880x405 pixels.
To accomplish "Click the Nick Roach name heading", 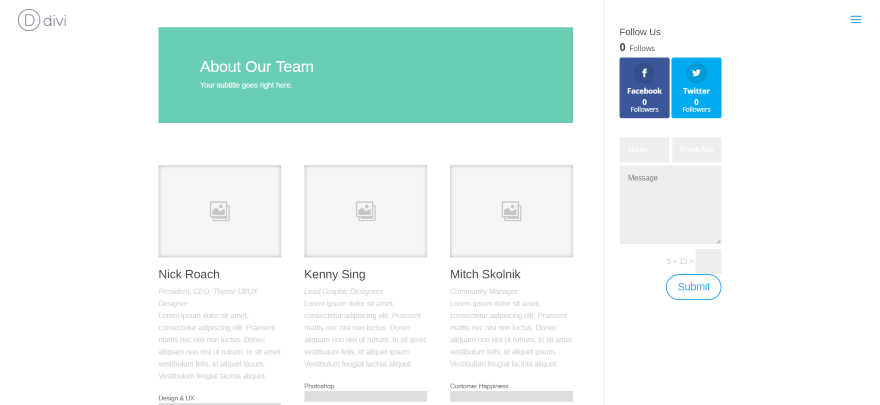I will [189, 274].
